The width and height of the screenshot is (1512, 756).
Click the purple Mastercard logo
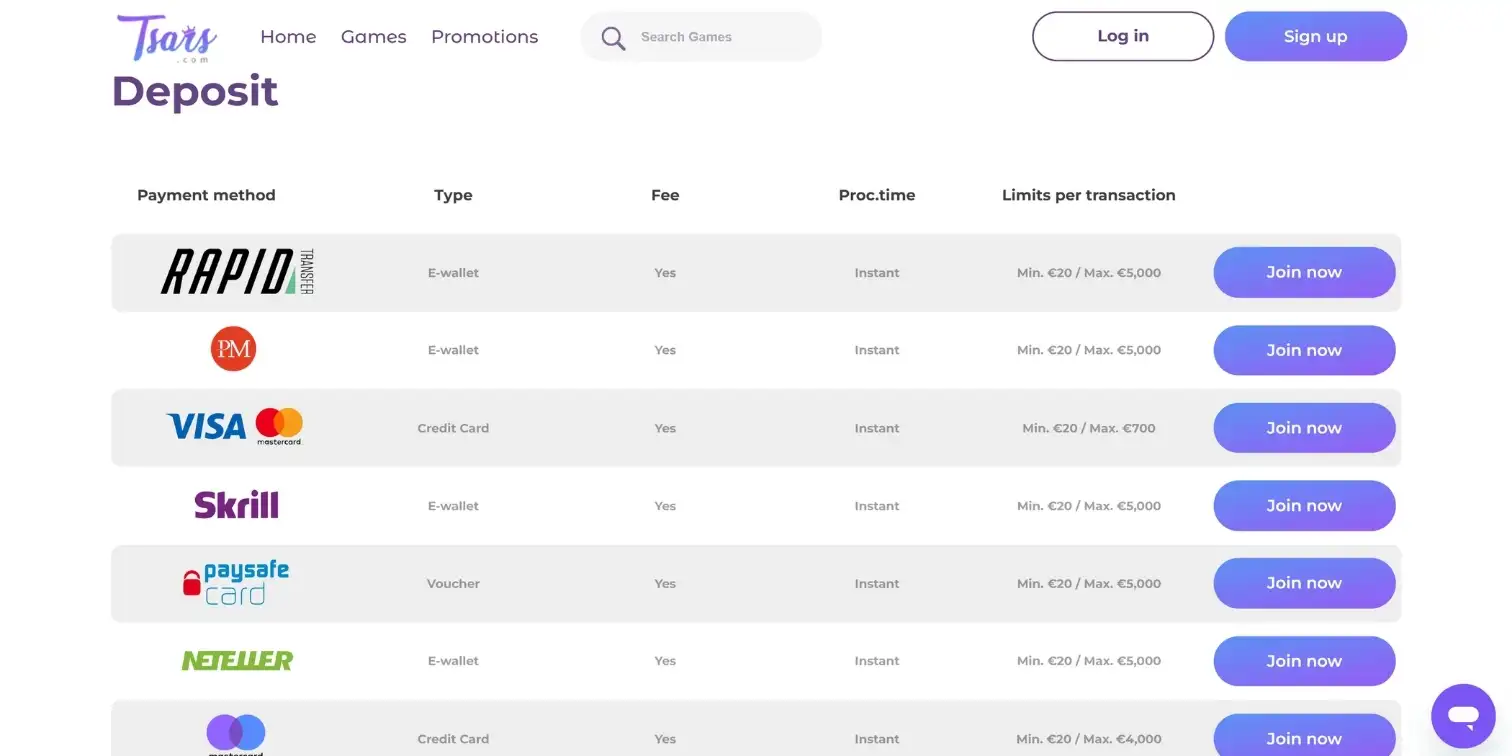[x=236, y=735]
